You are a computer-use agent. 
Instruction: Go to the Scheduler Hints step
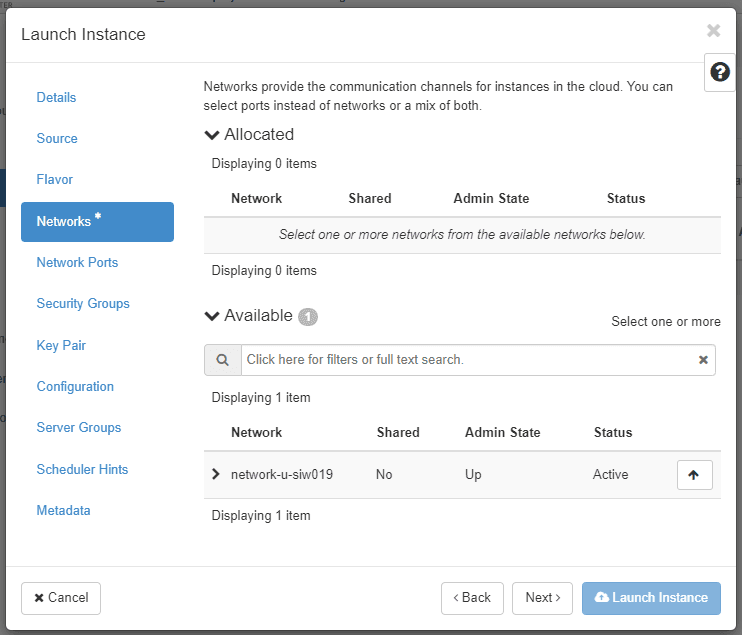click(x=82, y=470)
